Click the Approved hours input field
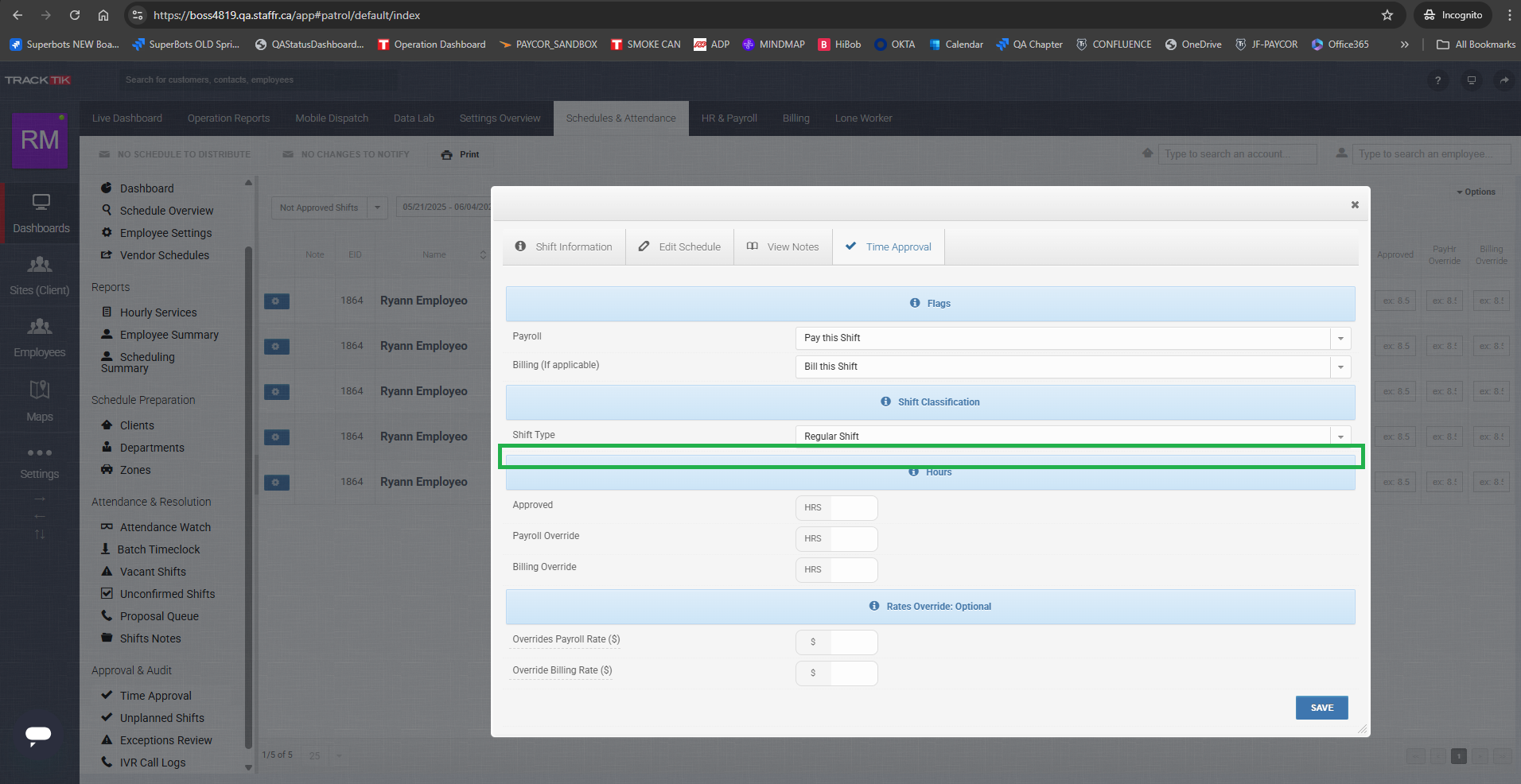 point(854,507)
